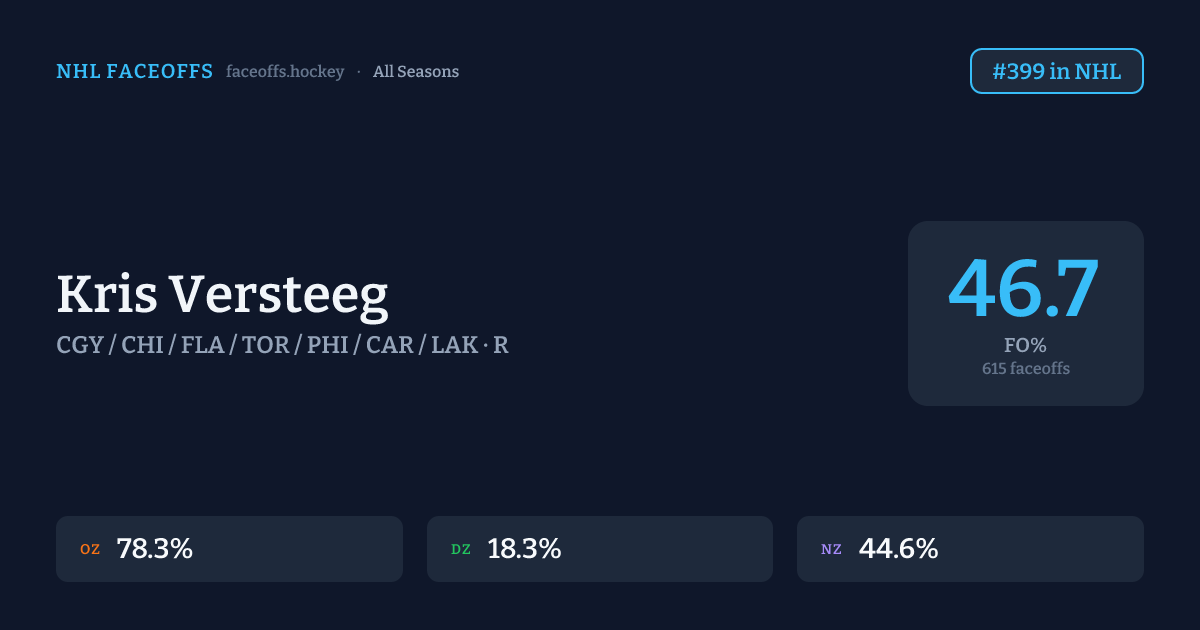Select the All Seasons label
Screen dimensions: 1200x630
[416, 72]
